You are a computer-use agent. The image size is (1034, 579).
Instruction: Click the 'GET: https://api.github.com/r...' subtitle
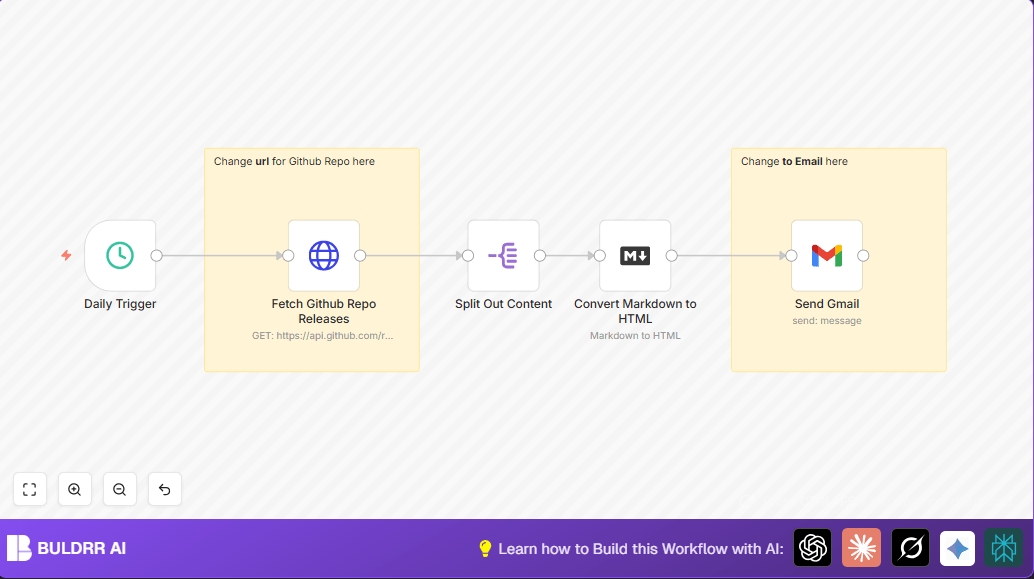click(x=322, y=336)
